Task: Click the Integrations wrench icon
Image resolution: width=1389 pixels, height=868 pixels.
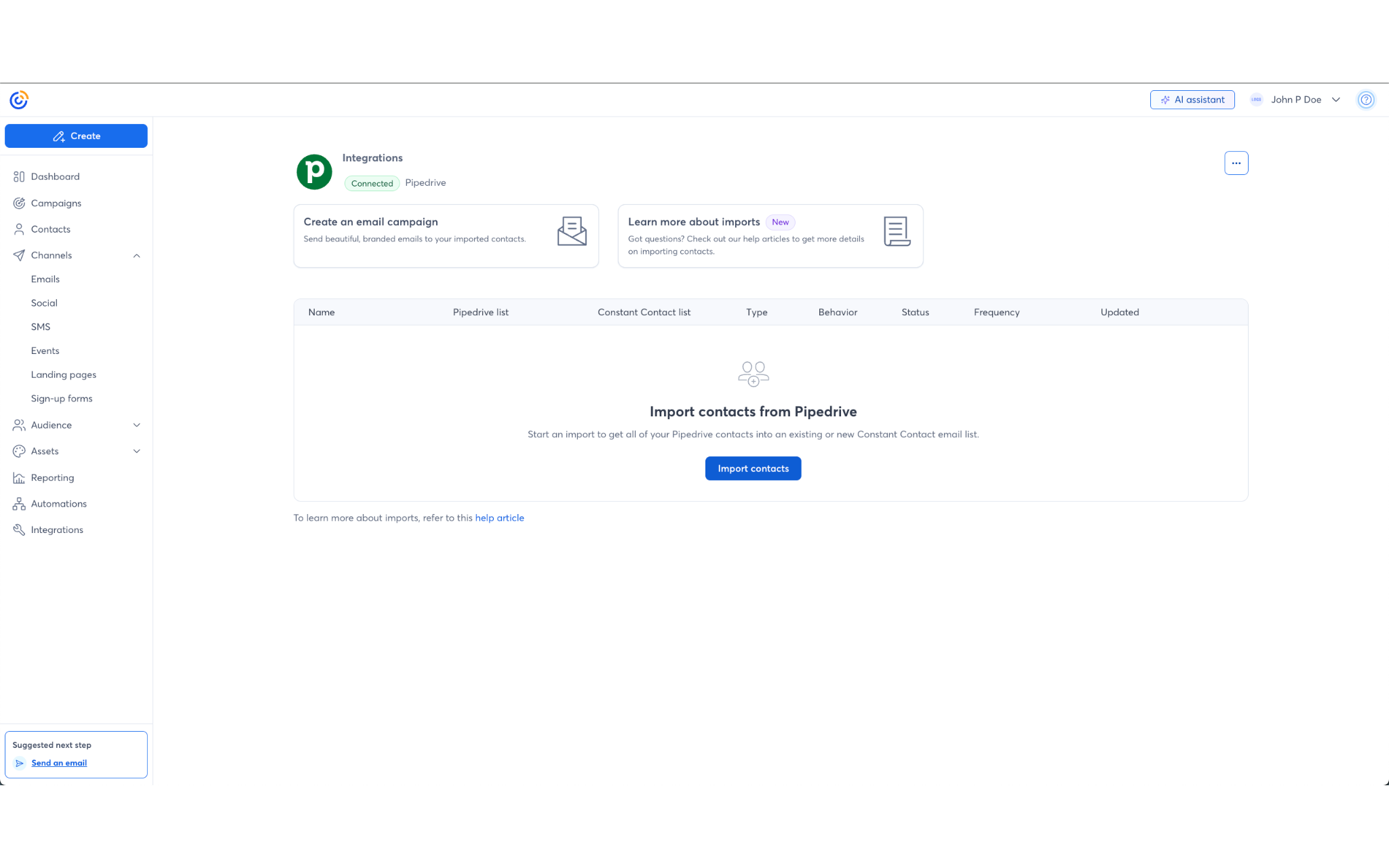Action: [x=20, y=530]
